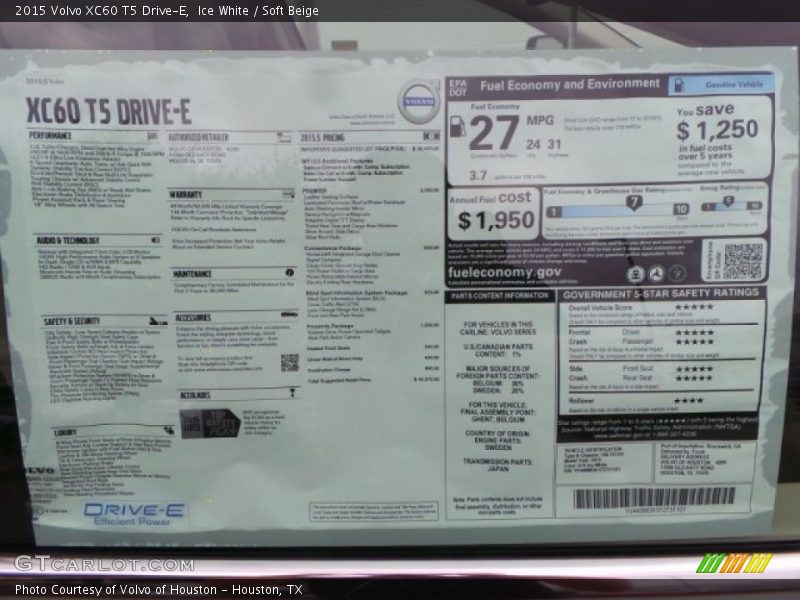Click the large 27 MPG figure

(x=493, y=133)
